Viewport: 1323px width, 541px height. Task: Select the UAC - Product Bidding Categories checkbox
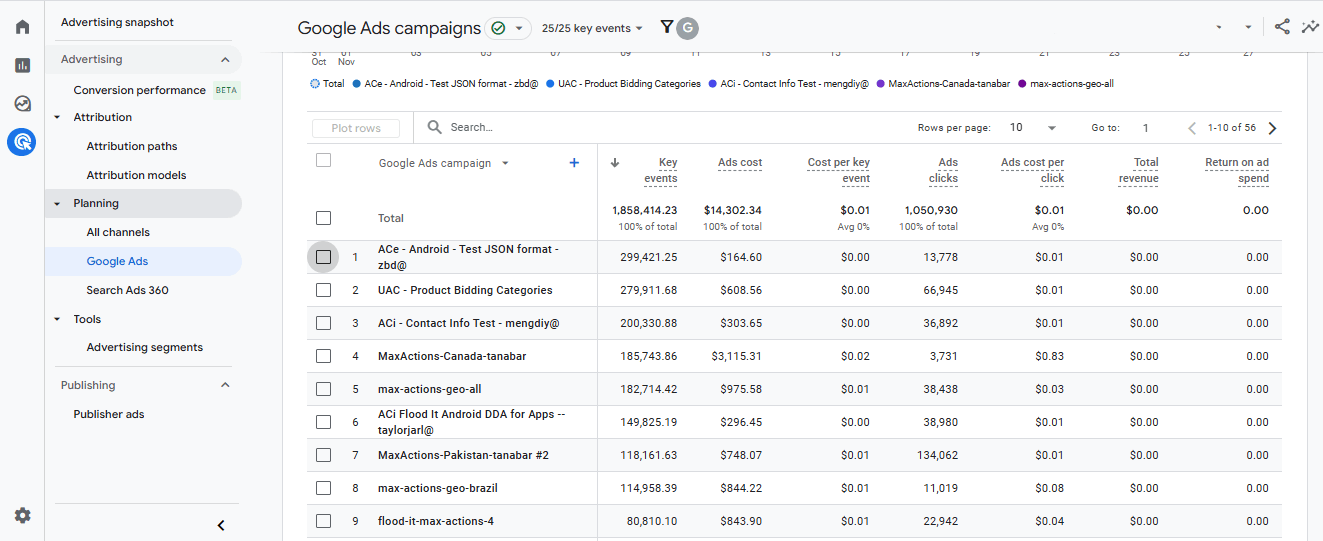click(323, 290)
